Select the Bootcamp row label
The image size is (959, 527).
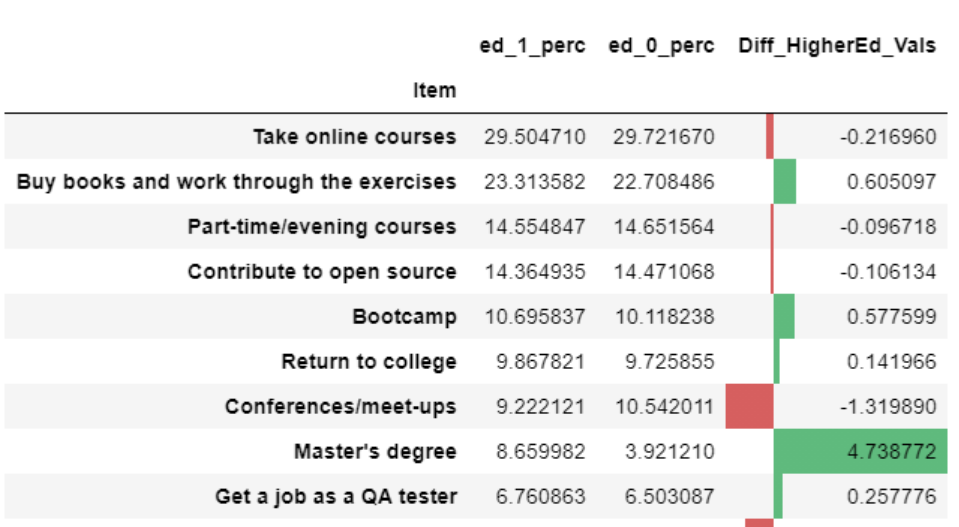(404, 316)
